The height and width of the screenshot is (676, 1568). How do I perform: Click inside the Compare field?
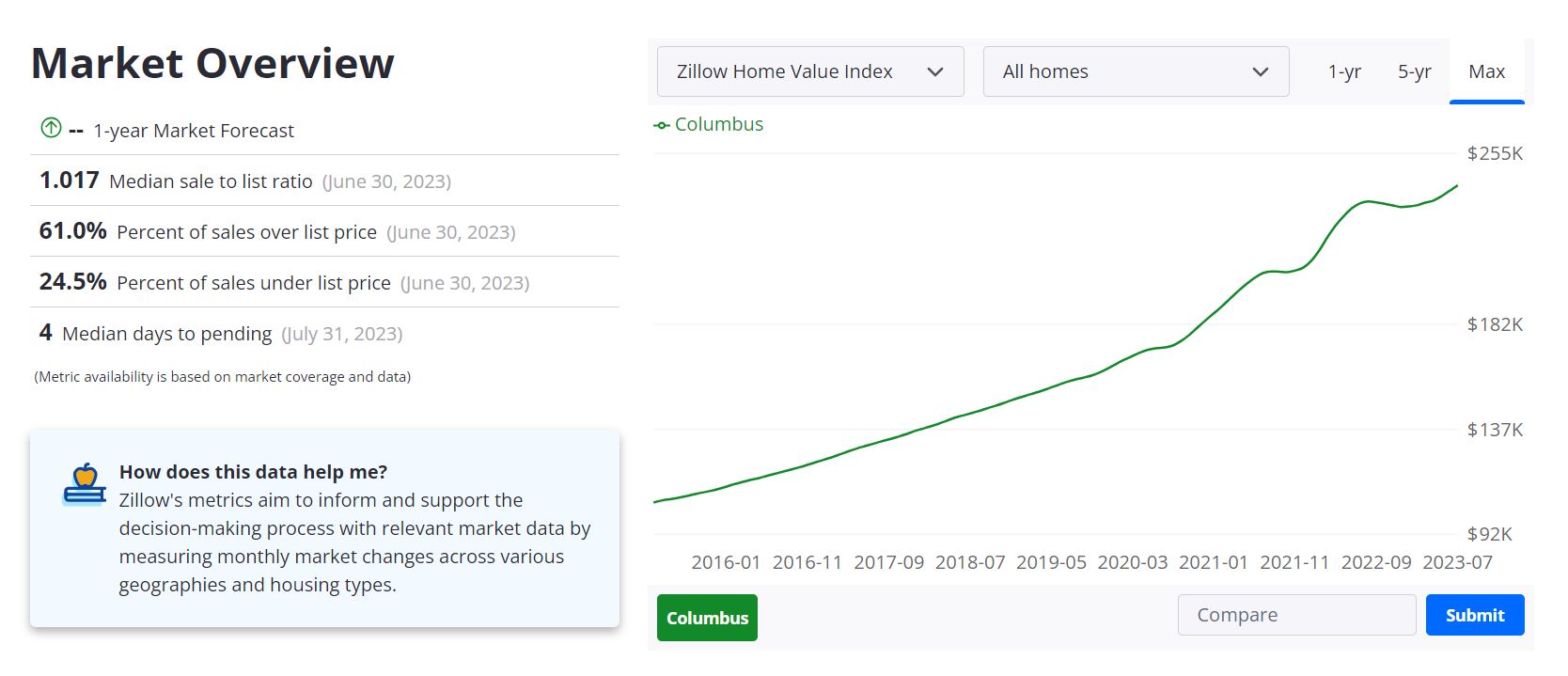1296,614
